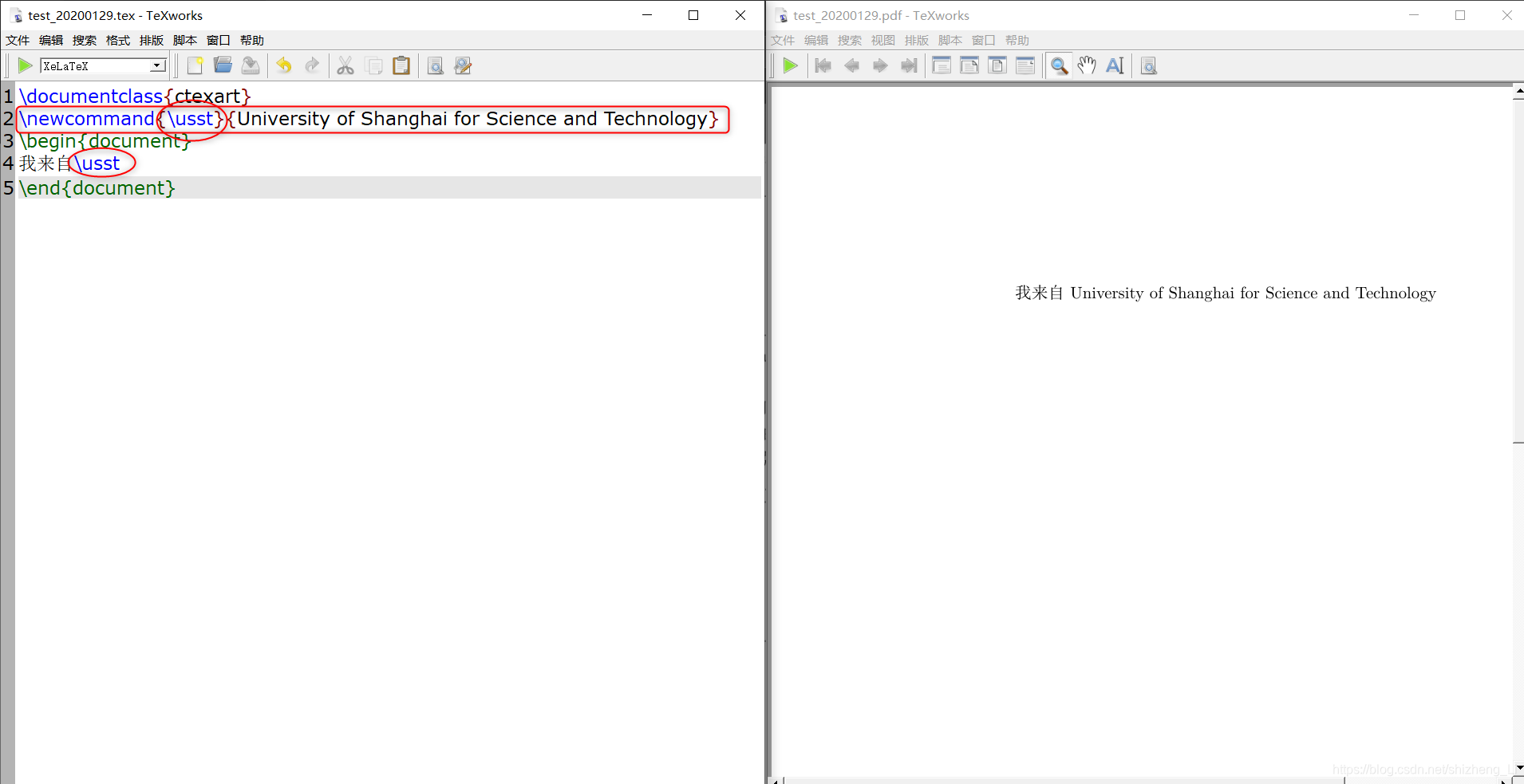Select the text selection tool in PDF
This screenshot has height=784, width=1524.
click(1115, 65)
